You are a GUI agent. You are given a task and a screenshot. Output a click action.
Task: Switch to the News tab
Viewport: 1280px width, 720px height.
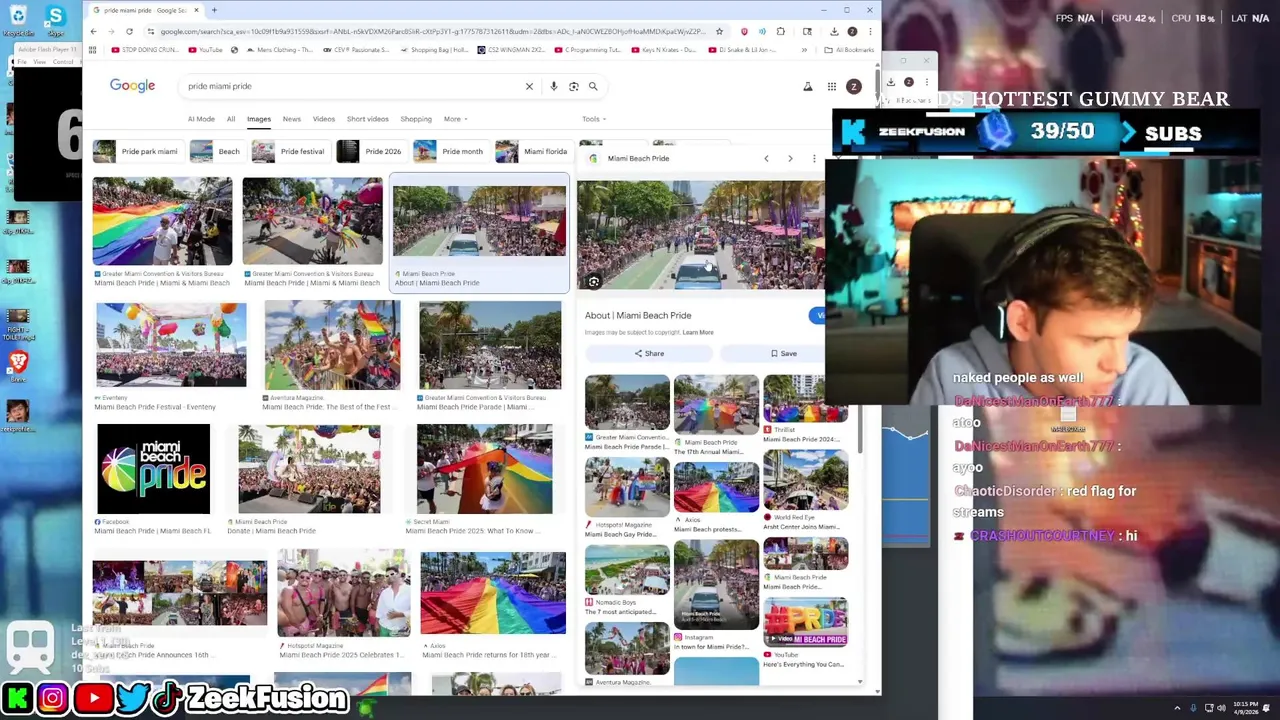(291, 119)
